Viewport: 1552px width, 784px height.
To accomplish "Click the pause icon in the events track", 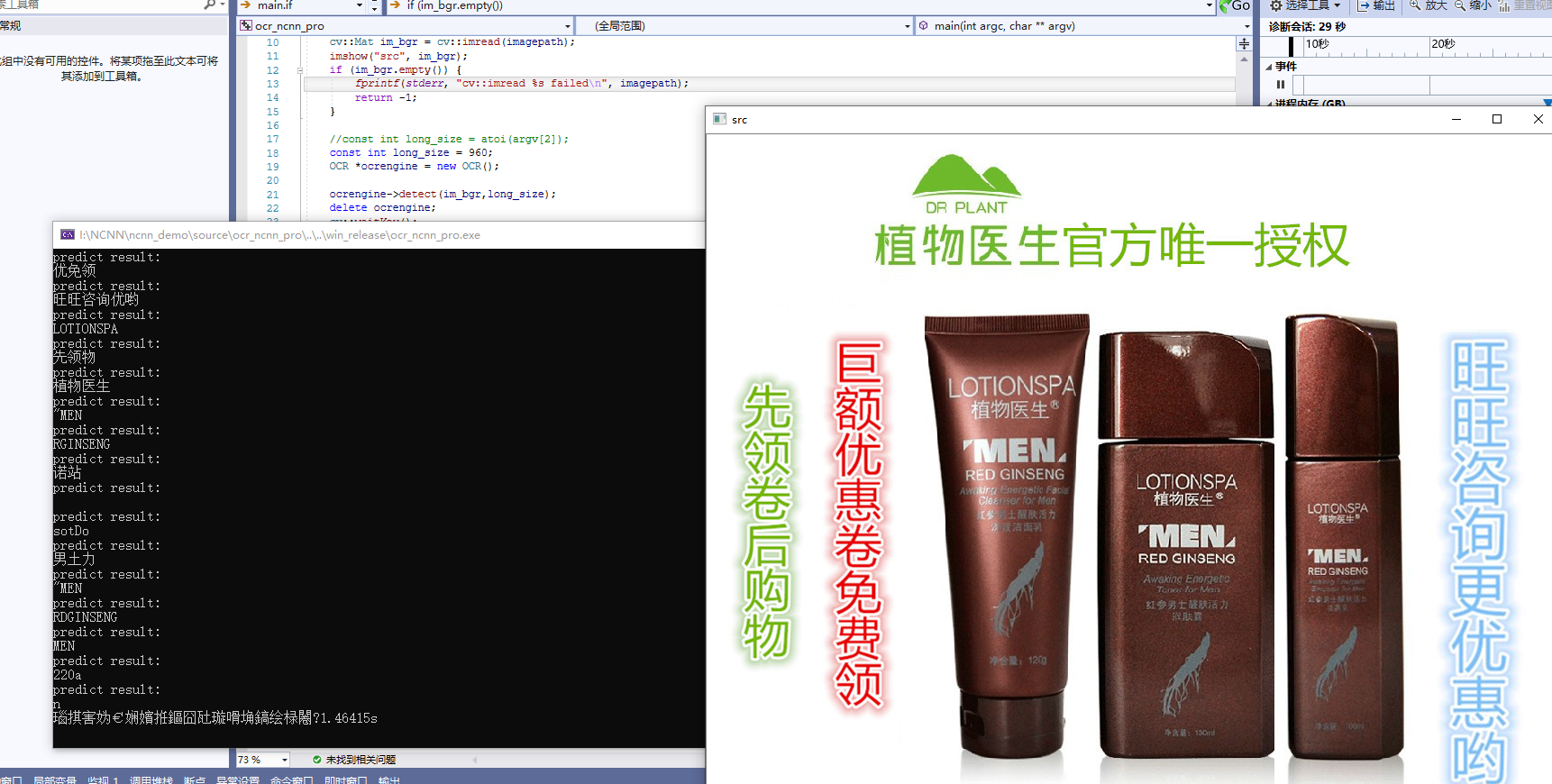I will tap(1281, 85).
